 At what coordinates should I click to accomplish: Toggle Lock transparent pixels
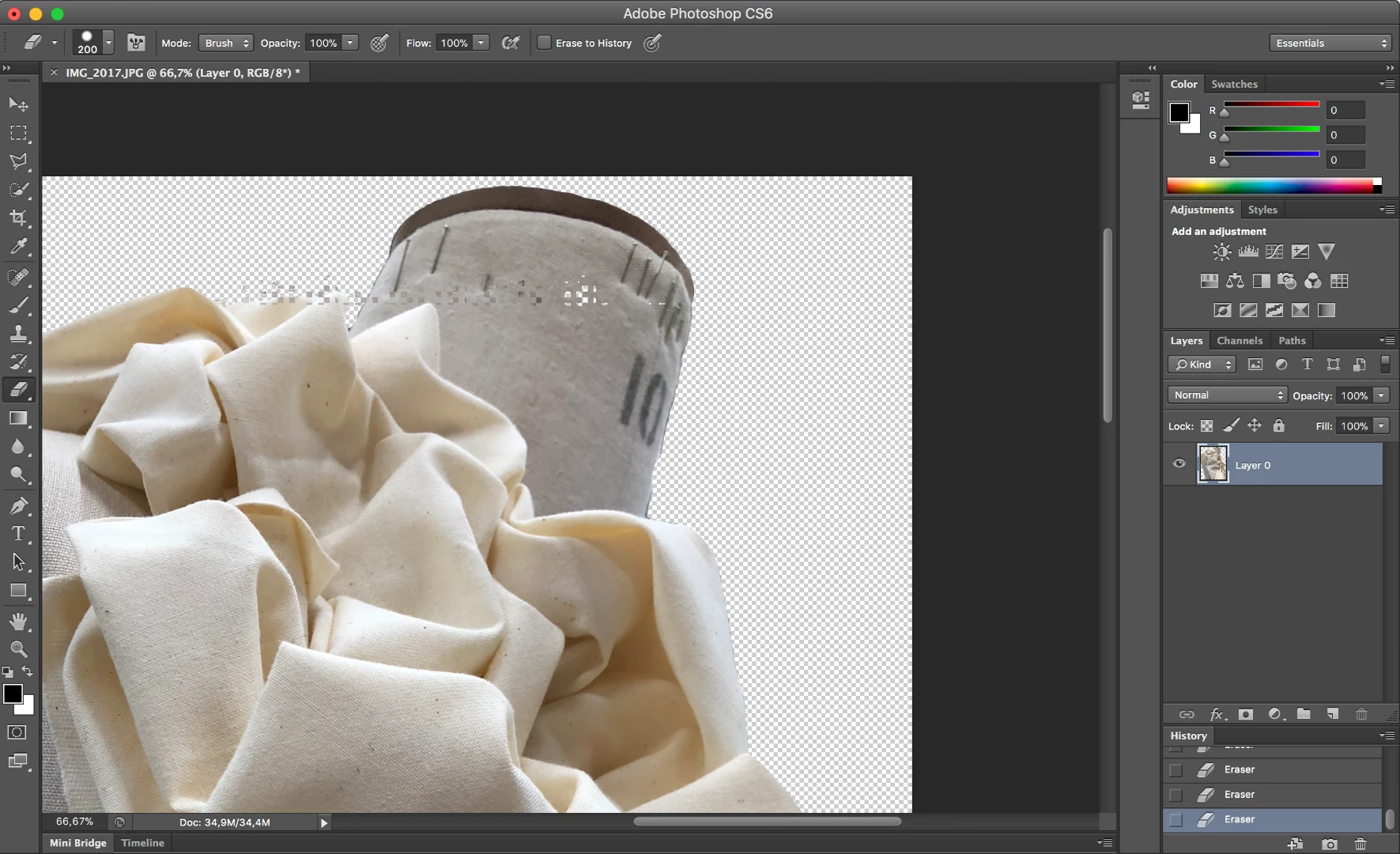coord(1206,426)
